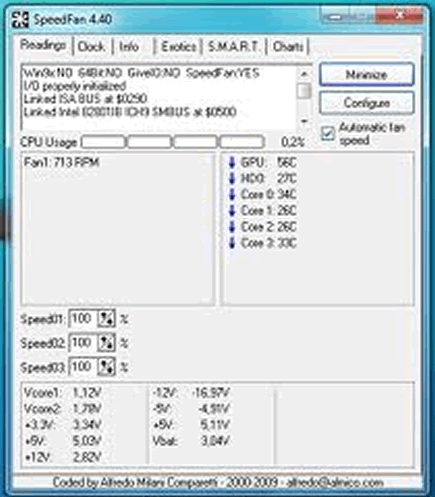
Task: Click the log box scrollbar thumb
Action: 304,91
